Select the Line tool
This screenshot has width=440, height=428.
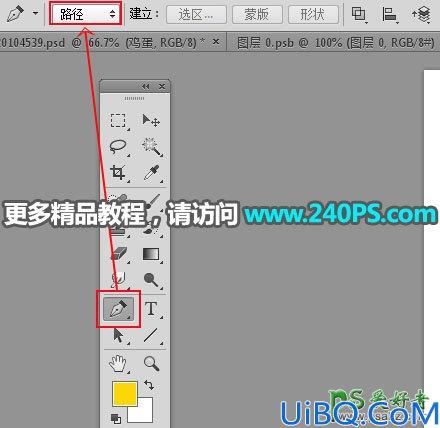tap(151, 335)
